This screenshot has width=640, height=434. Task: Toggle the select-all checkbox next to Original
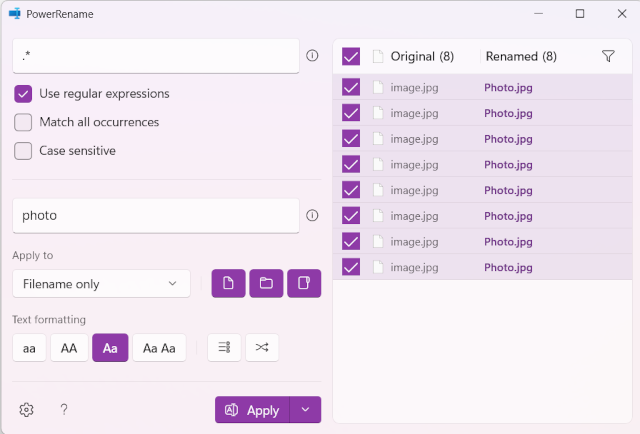(351, 56)
